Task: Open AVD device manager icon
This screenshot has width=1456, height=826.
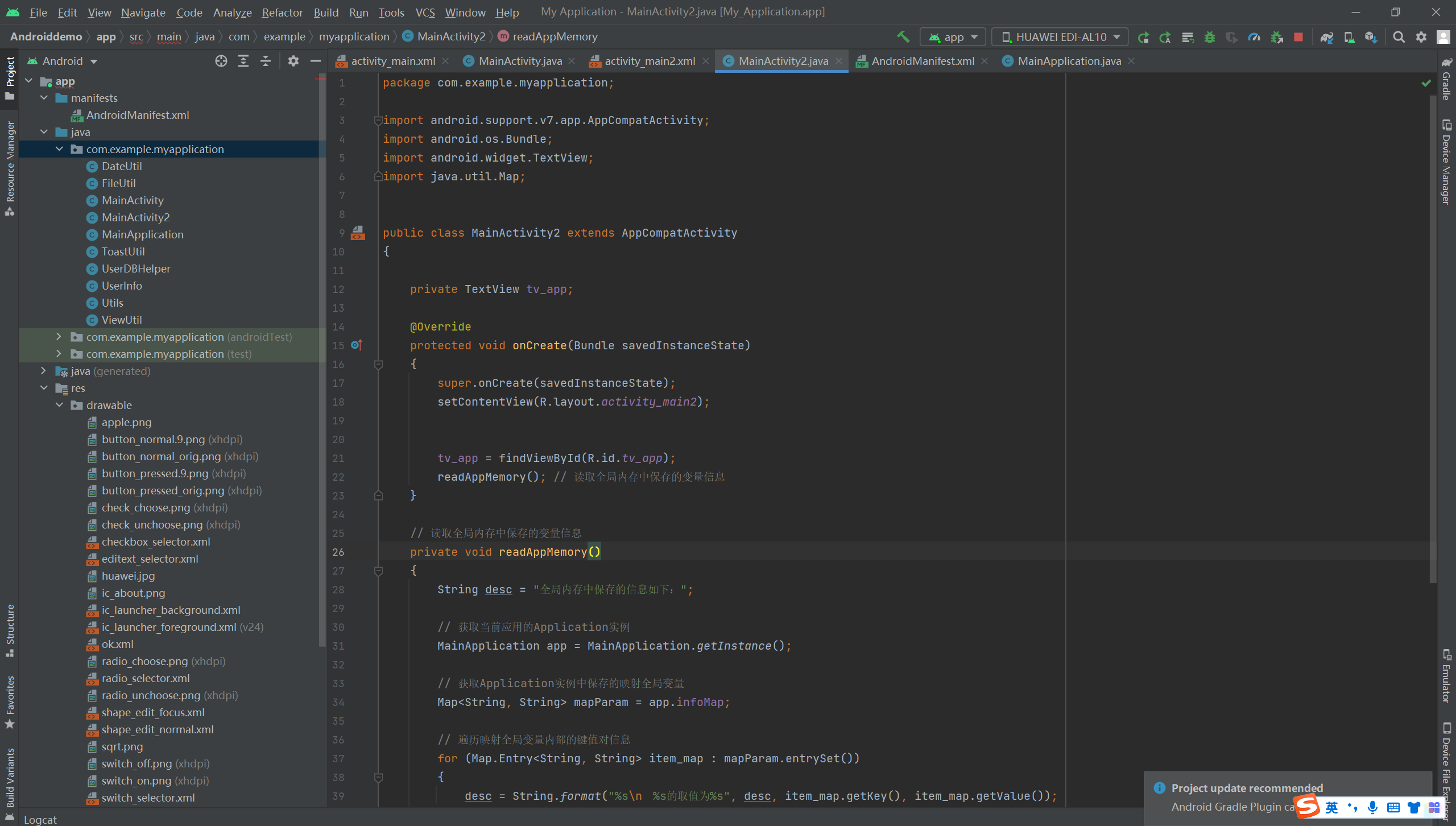Action: tap(1349, 37)
